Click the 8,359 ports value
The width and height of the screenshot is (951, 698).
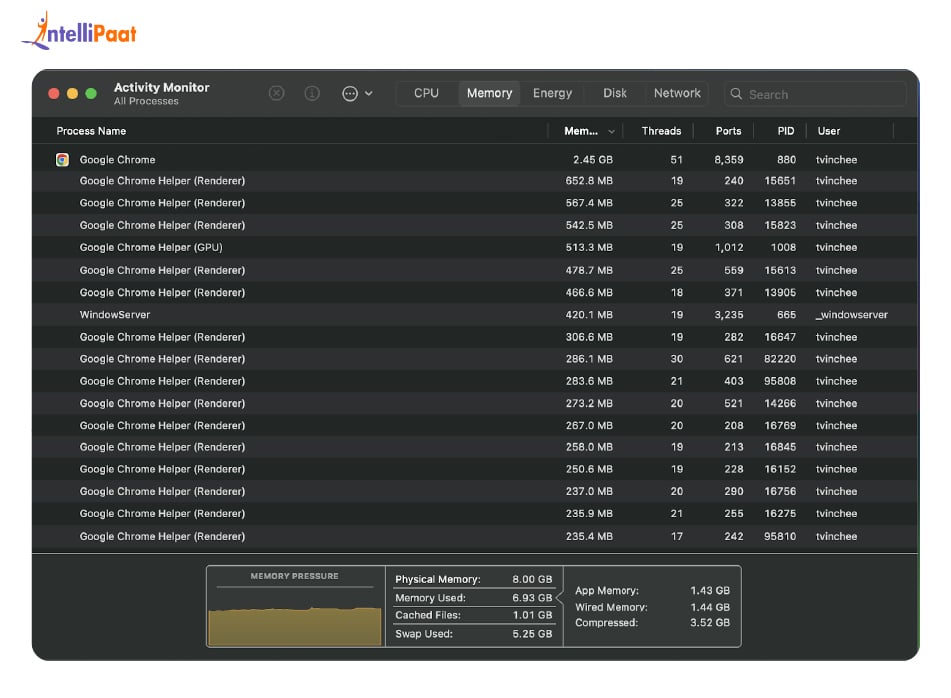point(728,159)
